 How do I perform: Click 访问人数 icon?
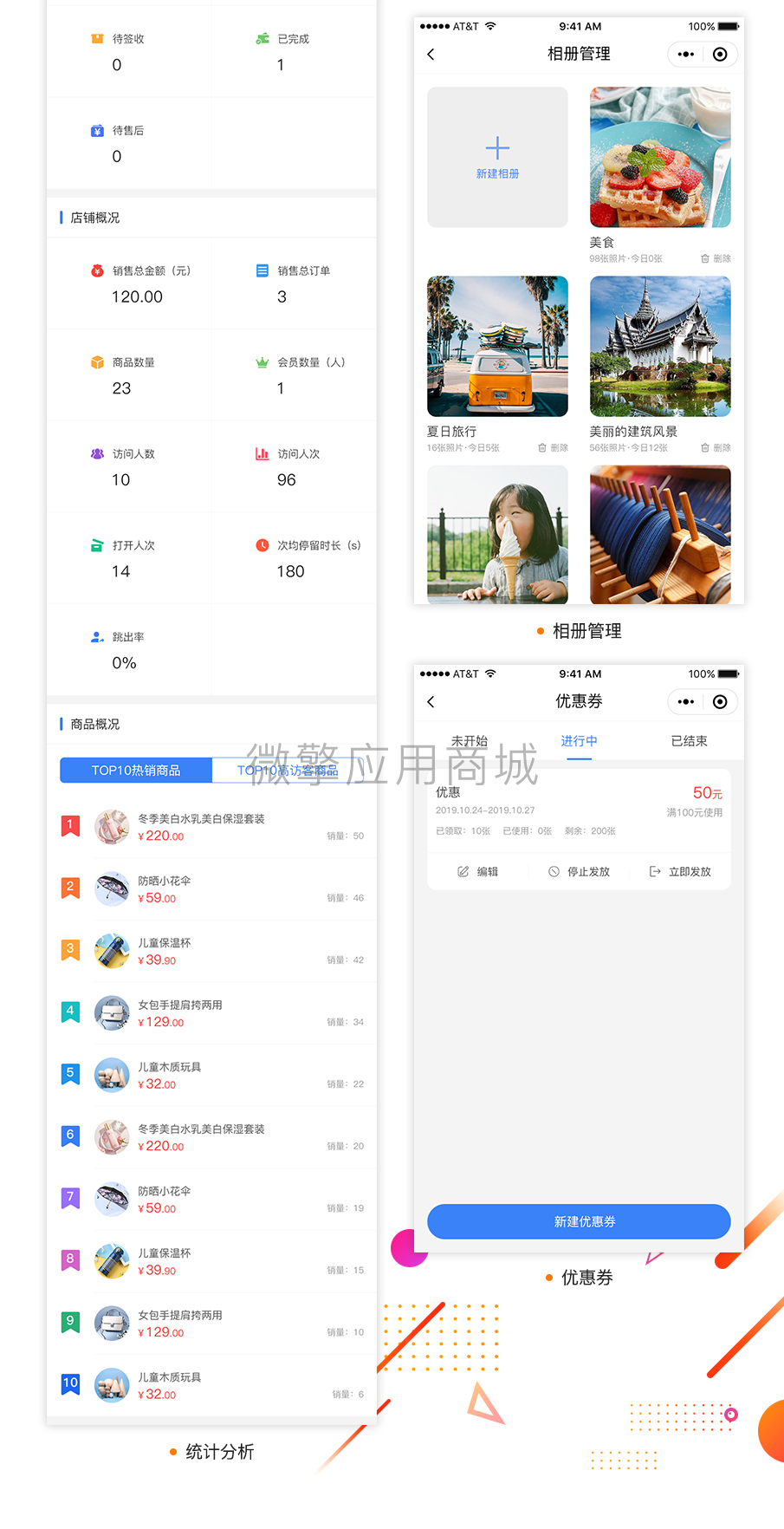tap(97, 454)
